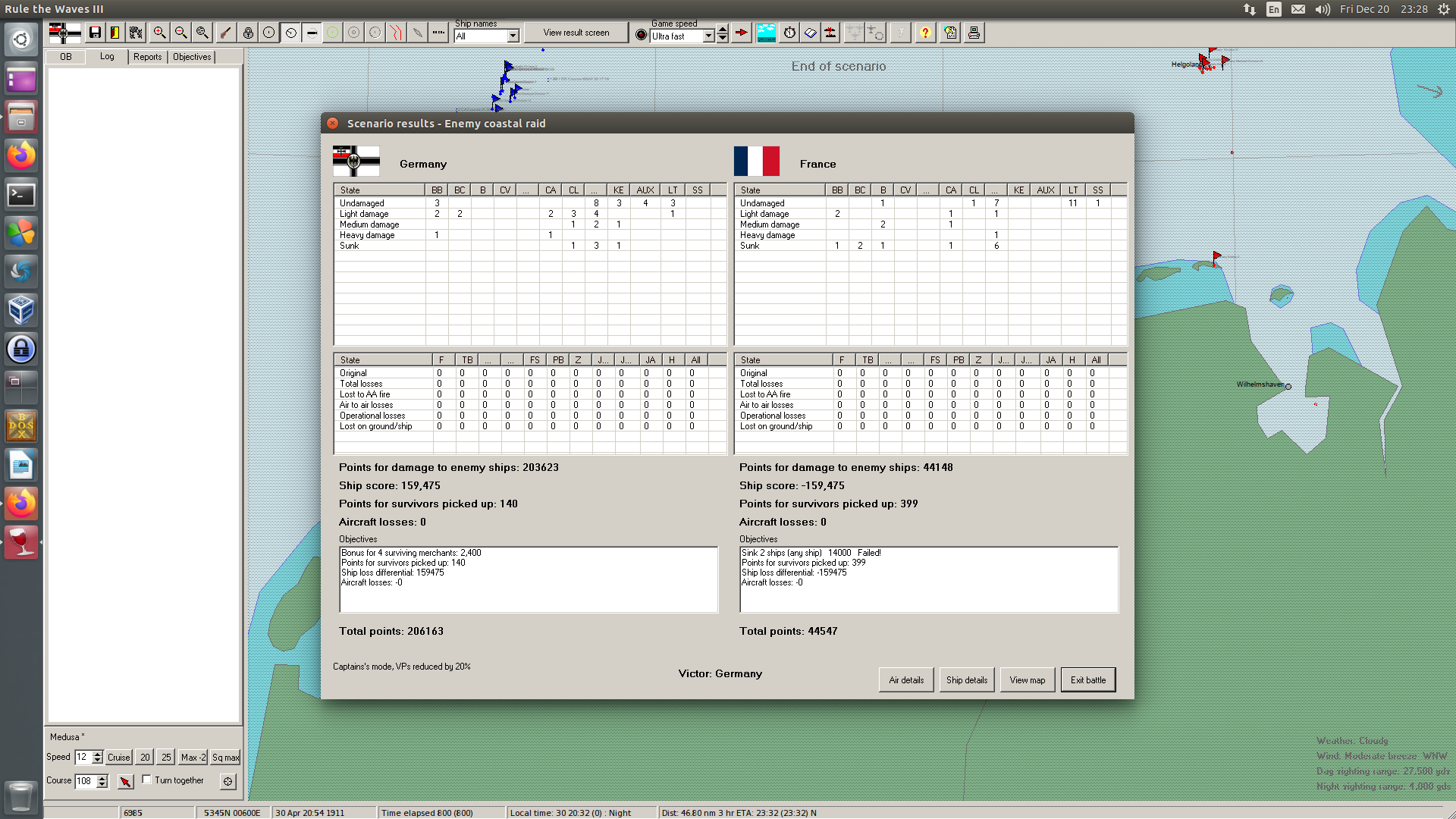Open the gears preferences icon
The image size is (1456, 819).
[136, 33]
